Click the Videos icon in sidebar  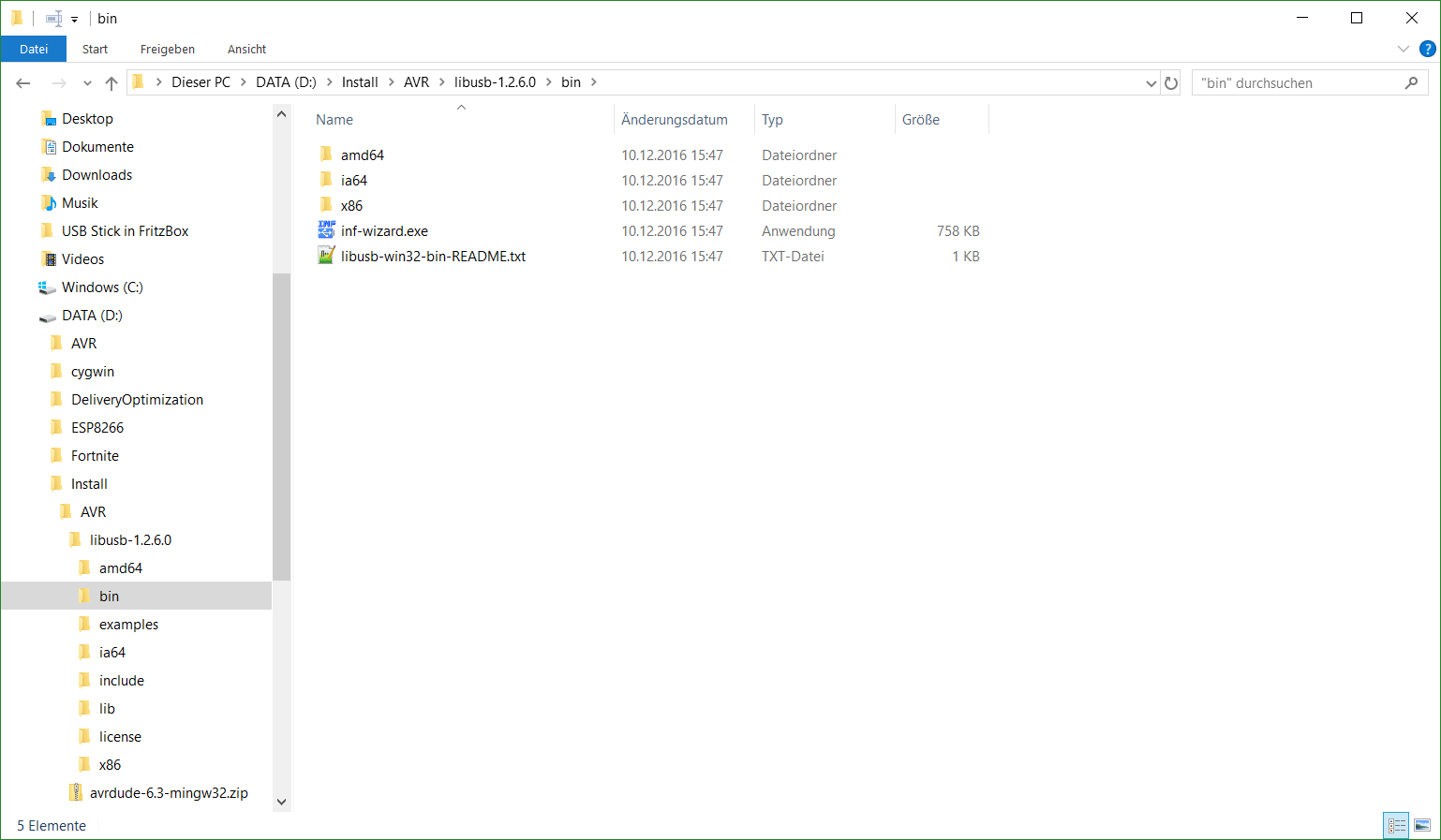(49, 258)
